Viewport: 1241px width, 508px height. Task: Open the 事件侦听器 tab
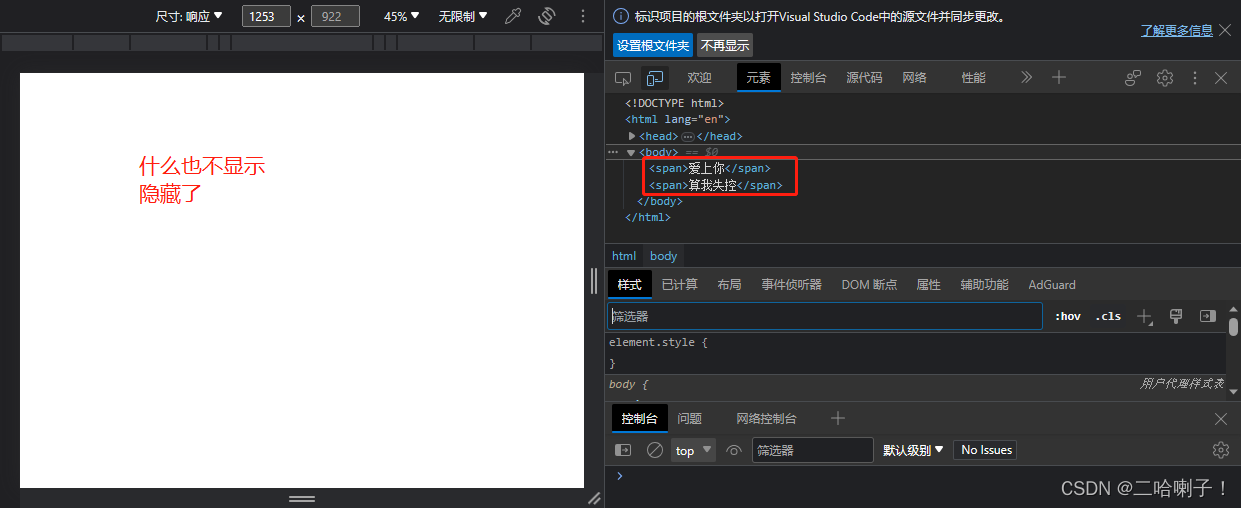(791, 285)
